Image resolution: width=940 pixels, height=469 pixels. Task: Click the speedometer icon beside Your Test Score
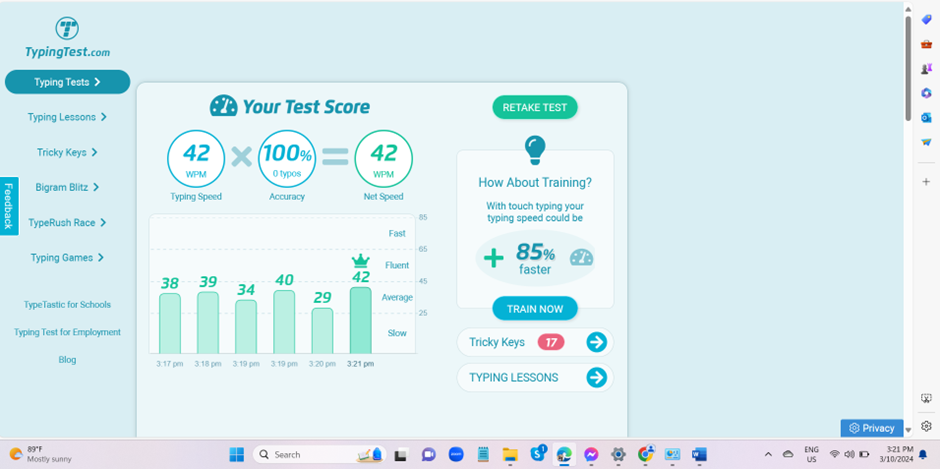pos(224,106)
